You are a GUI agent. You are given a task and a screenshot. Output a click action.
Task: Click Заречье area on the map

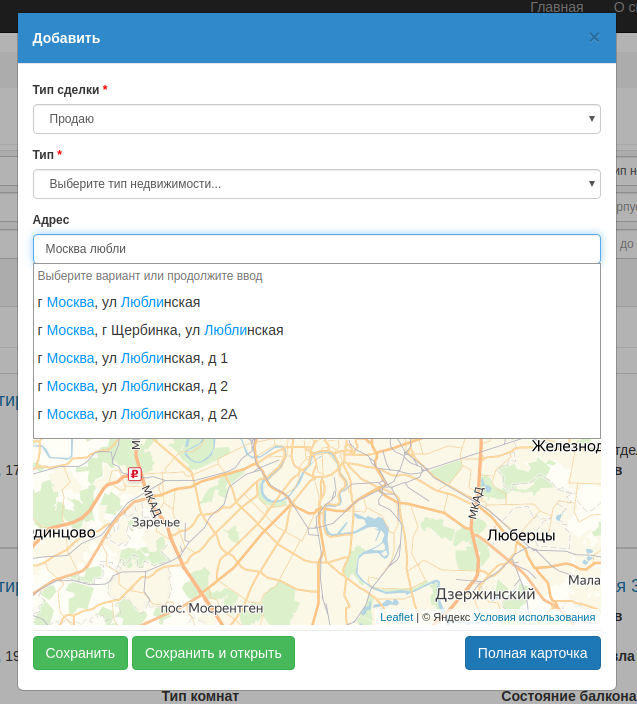tap(155, 522)
